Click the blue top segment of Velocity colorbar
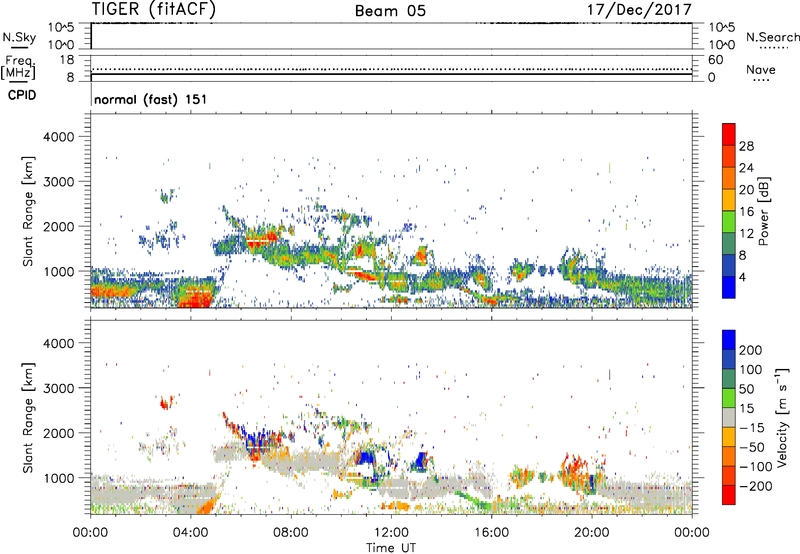This screenshot has width=800, height=554. coord(729,340)
